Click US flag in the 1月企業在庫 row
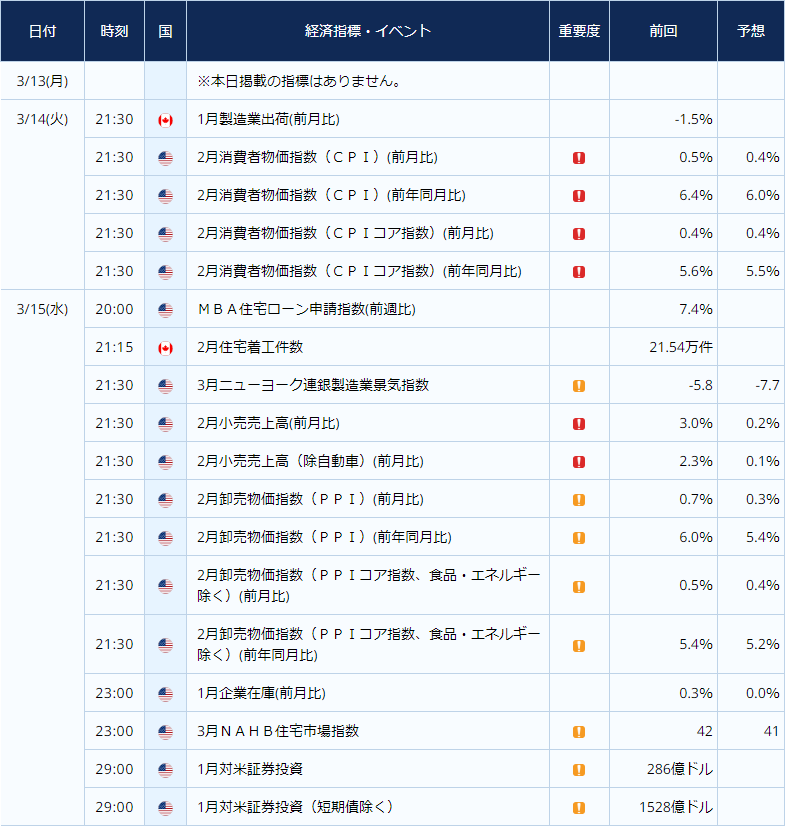The image size is (785, 826). tap(165, 694)
